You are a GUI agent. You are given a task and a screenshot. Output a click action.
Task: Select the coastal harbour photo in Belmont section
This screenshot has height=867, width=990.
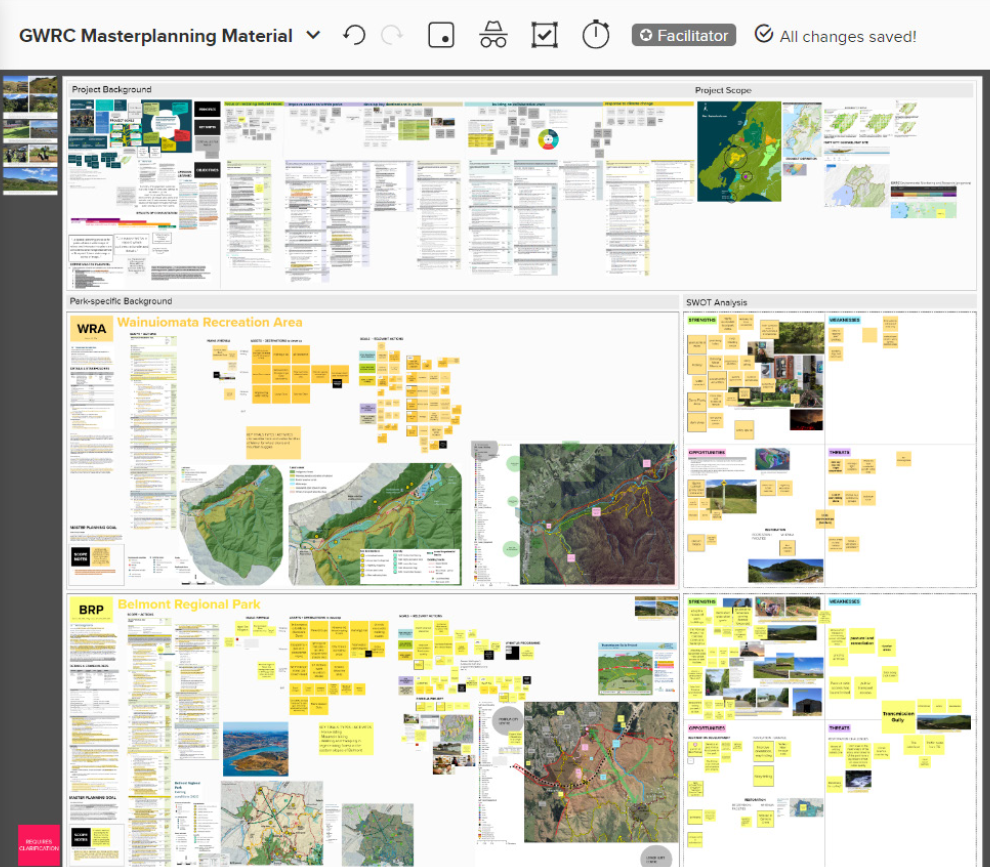click(x=255, y=749)
